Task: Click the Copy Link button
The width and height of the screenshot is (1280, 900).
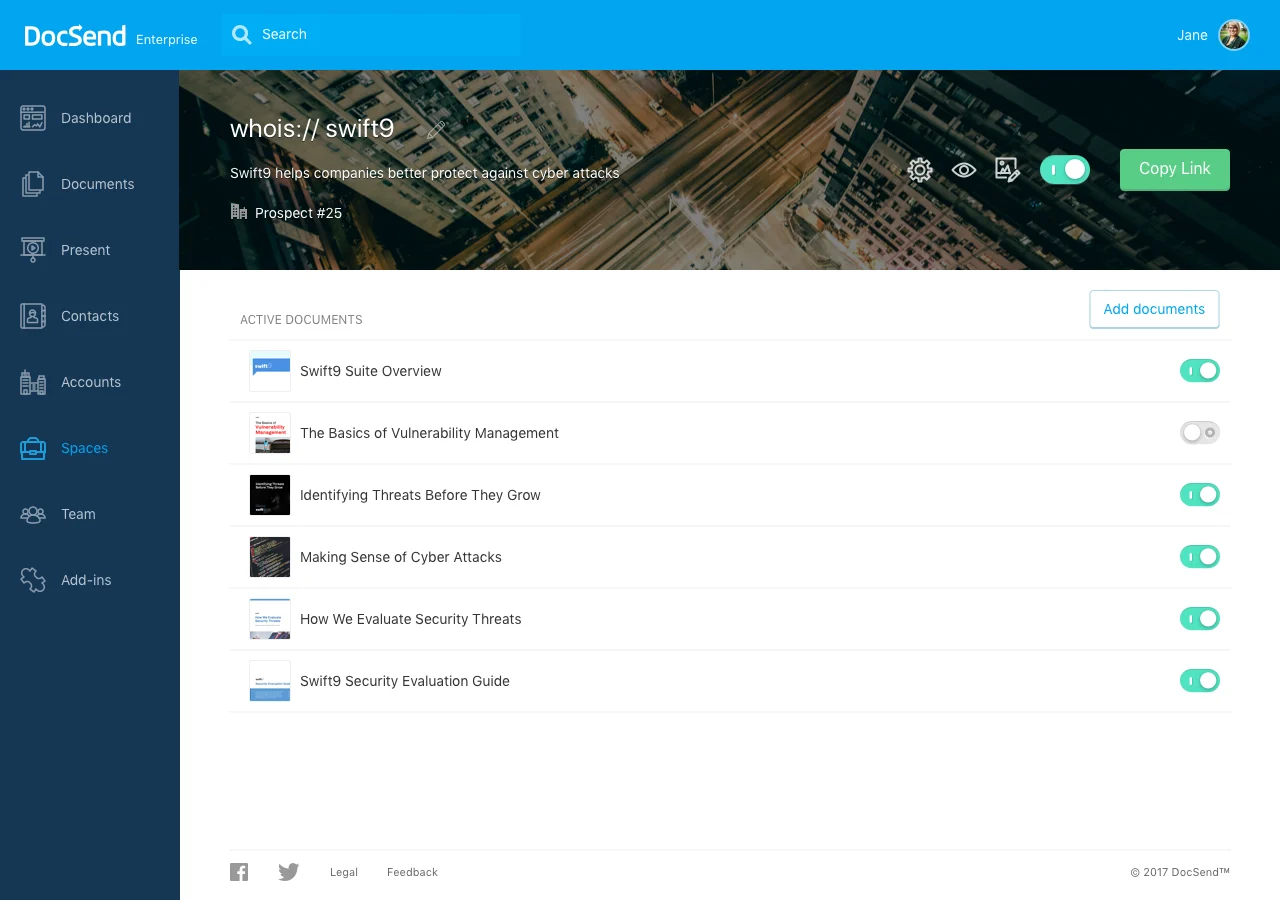Action: point(1175,170)
